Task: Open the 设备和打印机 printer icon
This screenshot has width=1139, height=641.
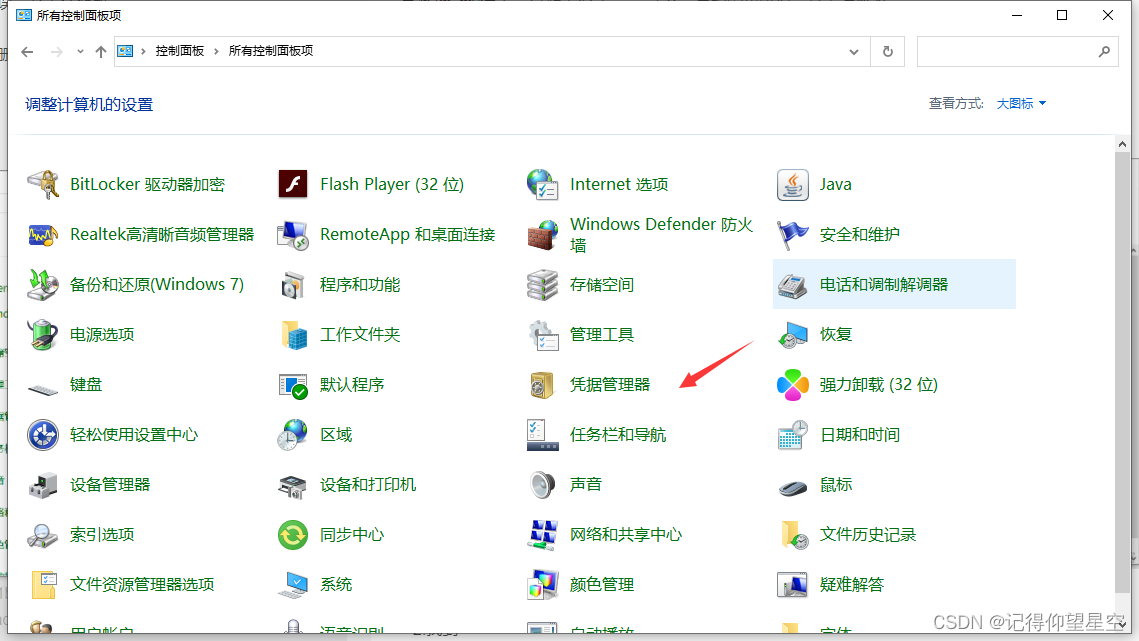Action: [293, 486]
